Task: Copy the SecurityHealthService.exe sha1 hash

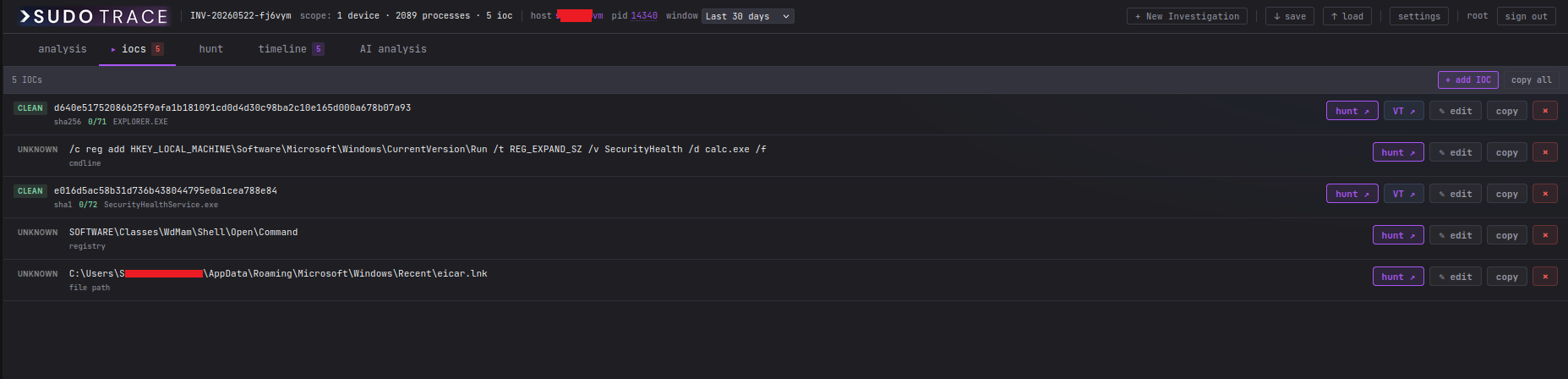Action: [x=1507, y=194]
